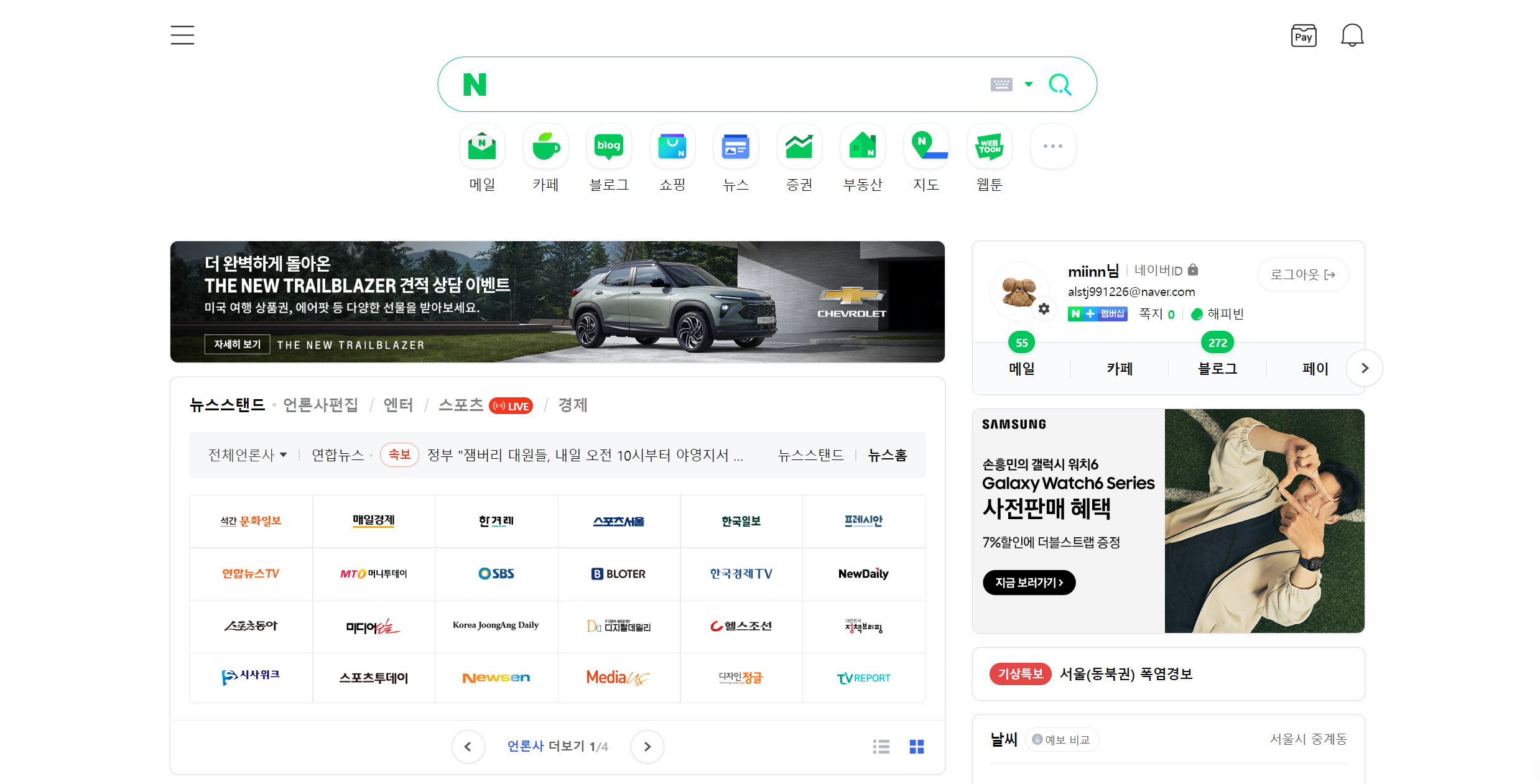Open 카페 tab in profile panel
This screenshot has width=1540, height=784.
(1120, 369)
